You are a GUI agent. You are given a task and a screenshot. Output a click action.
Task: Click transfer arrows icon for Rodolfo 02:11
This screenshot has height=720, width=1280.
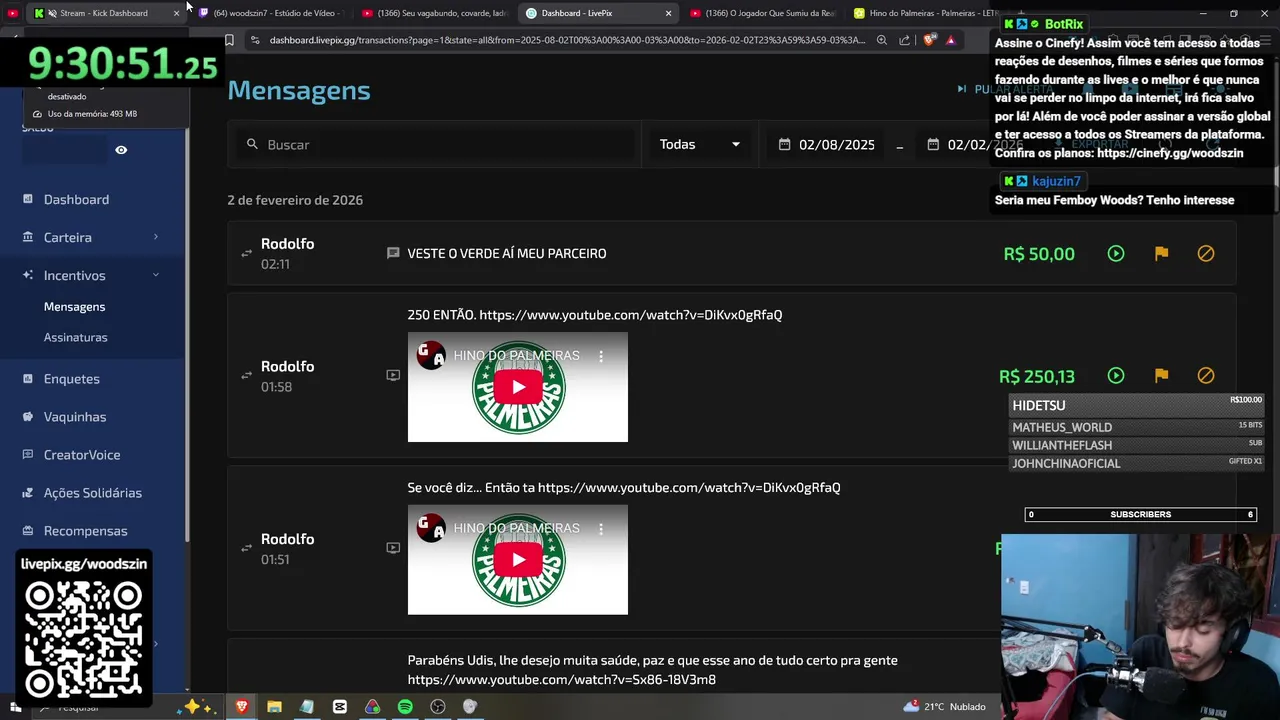pyautogui.click(x=246, y=254)
